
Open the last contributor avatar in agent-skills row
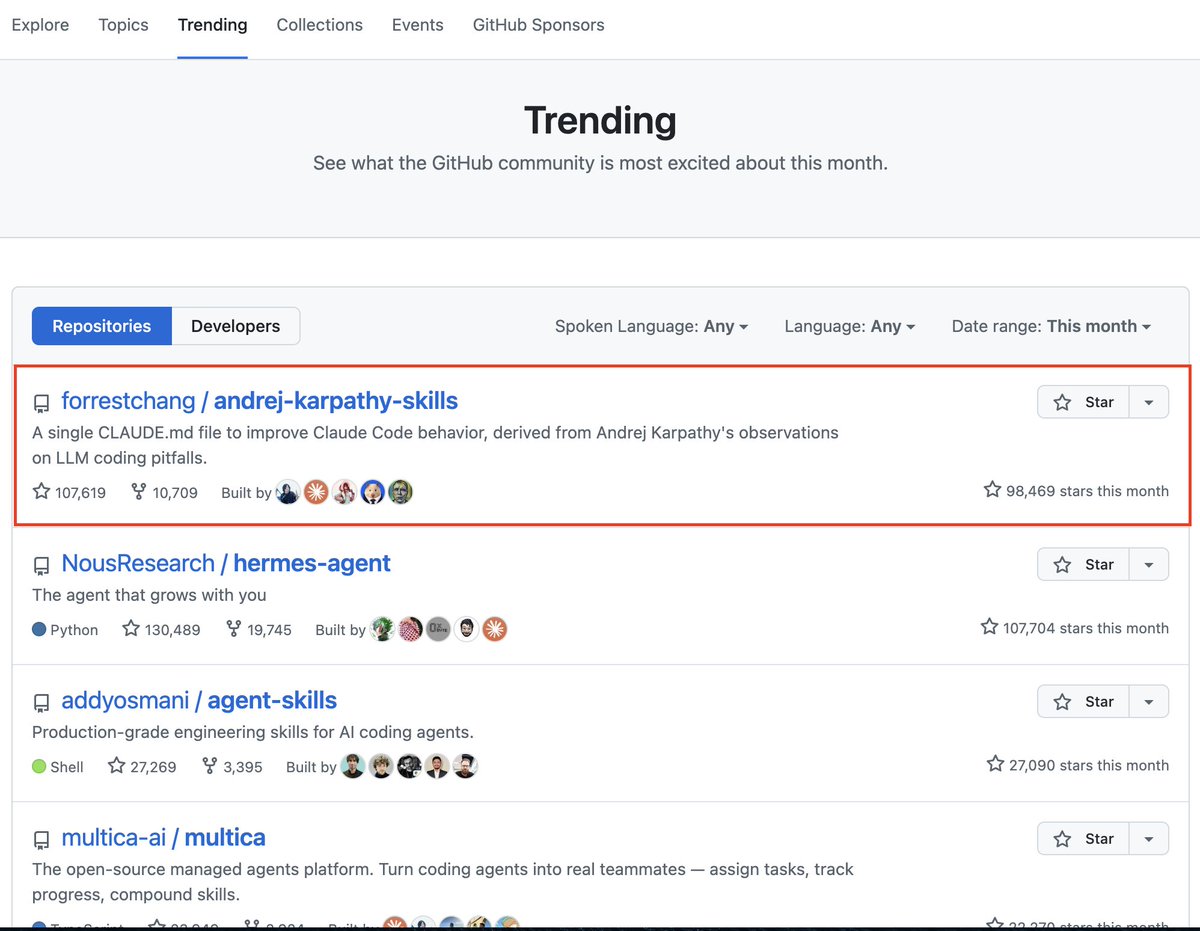[465, 766]
